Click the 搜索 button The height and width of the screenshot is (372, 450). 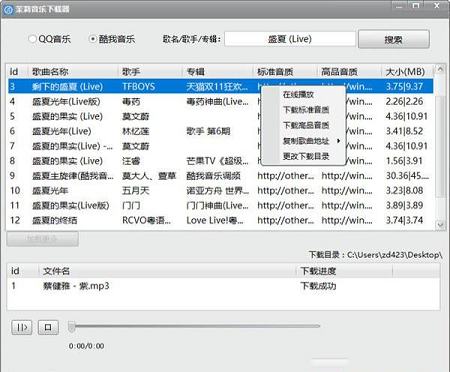(x=393, y=40)
